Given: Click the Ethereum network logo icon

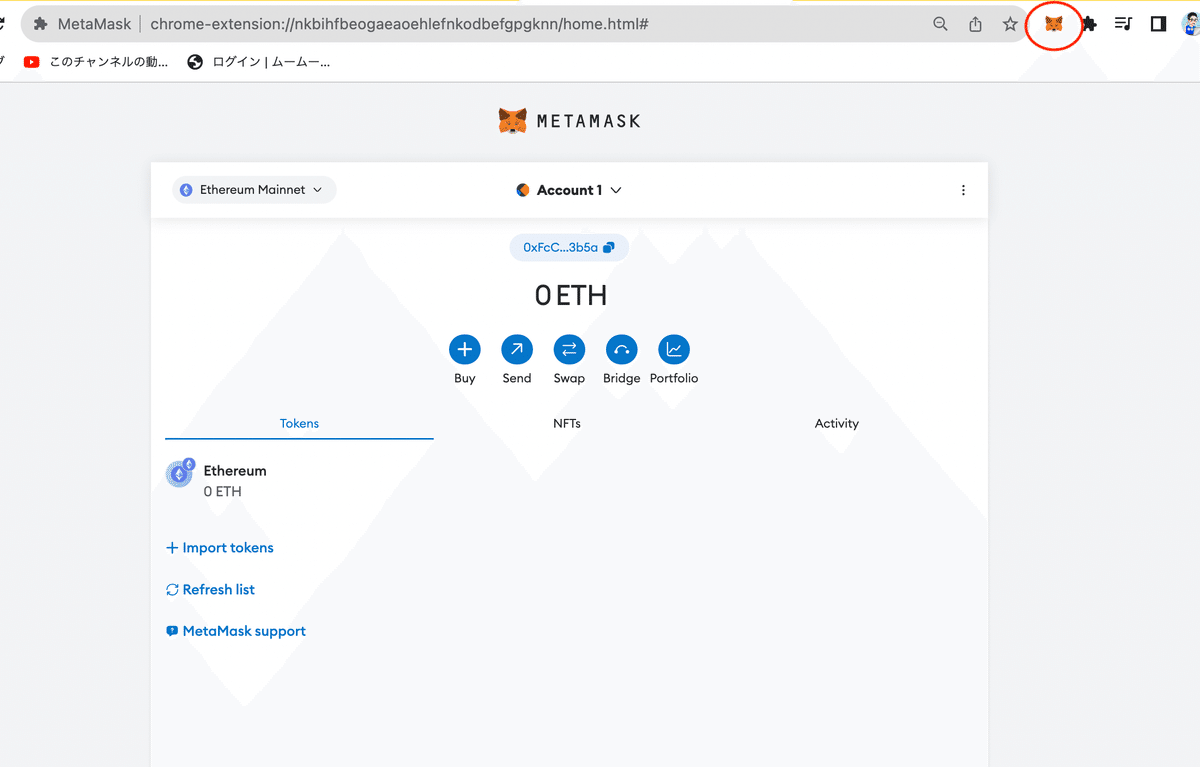Looking at the screenshot, I should [186, 190].
